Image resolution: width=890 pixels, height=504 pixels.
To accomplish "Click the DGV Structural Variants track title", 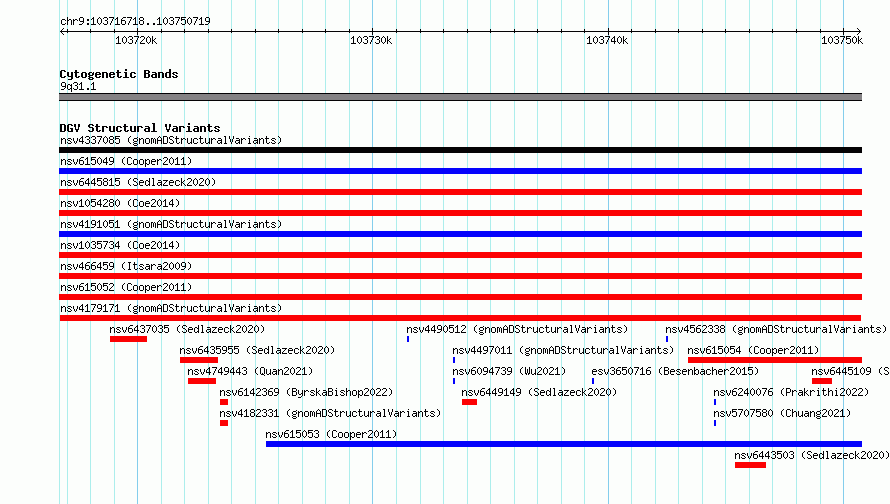I will pos(140,128).
